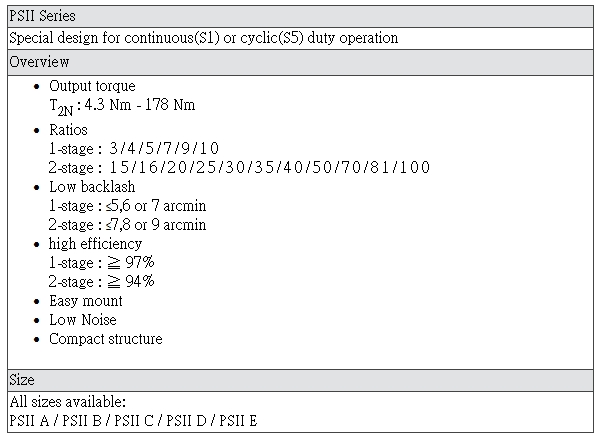Click the T2N torque range 4.3 Nm - 178 Nm
Image resolution: width=596 pixels, height=437 pixels.
coord(122,106)
